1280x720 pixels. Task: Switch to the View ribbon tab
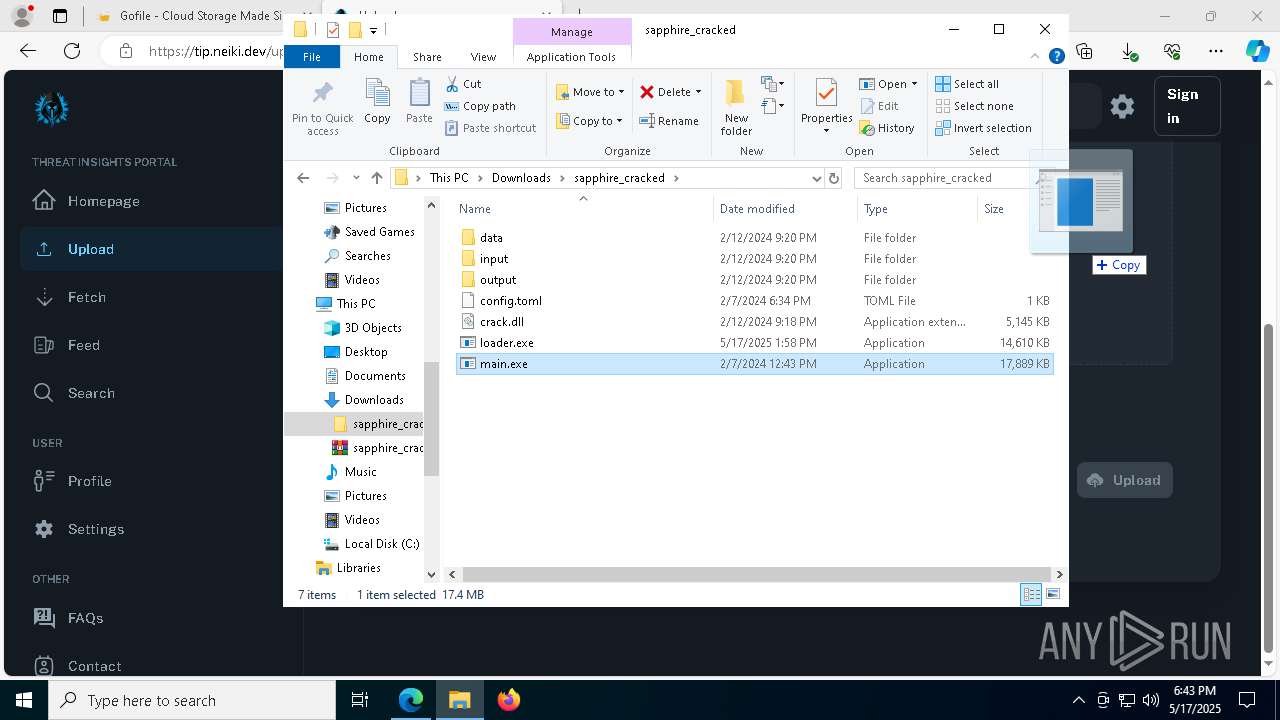[483, 57]
